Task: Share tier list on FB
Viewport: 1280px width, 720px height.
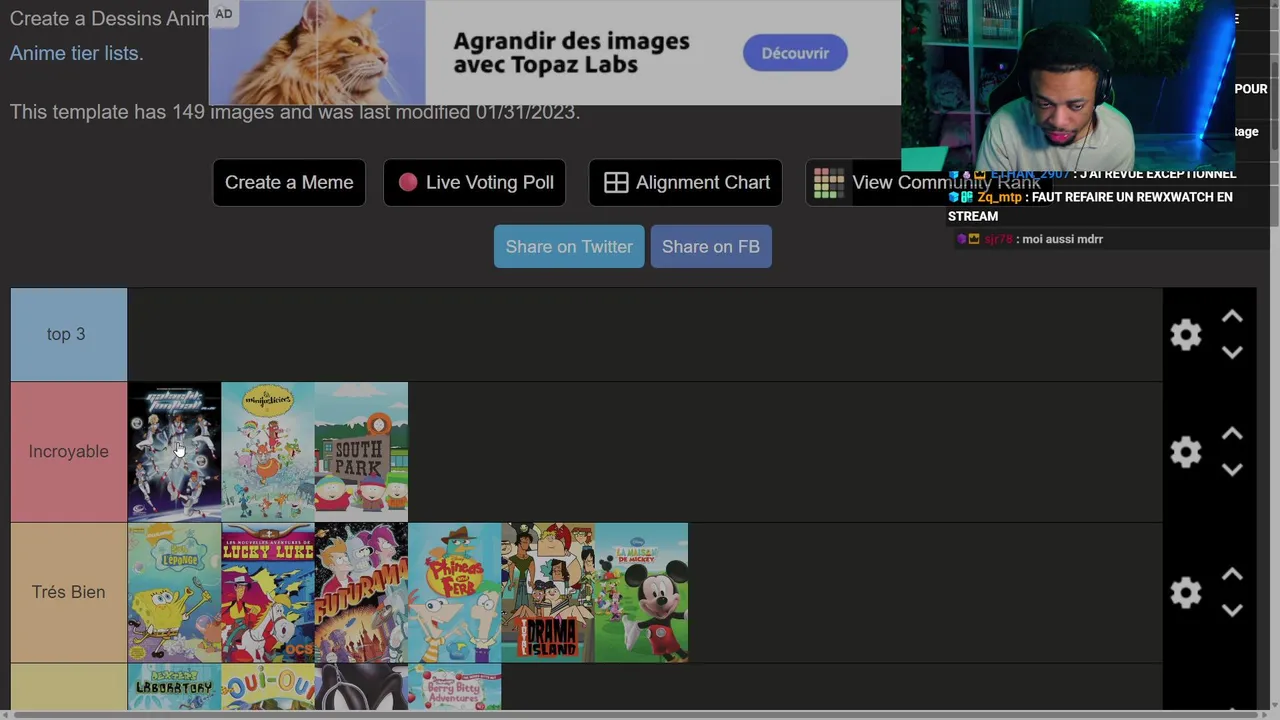Action: click(711, 246)
